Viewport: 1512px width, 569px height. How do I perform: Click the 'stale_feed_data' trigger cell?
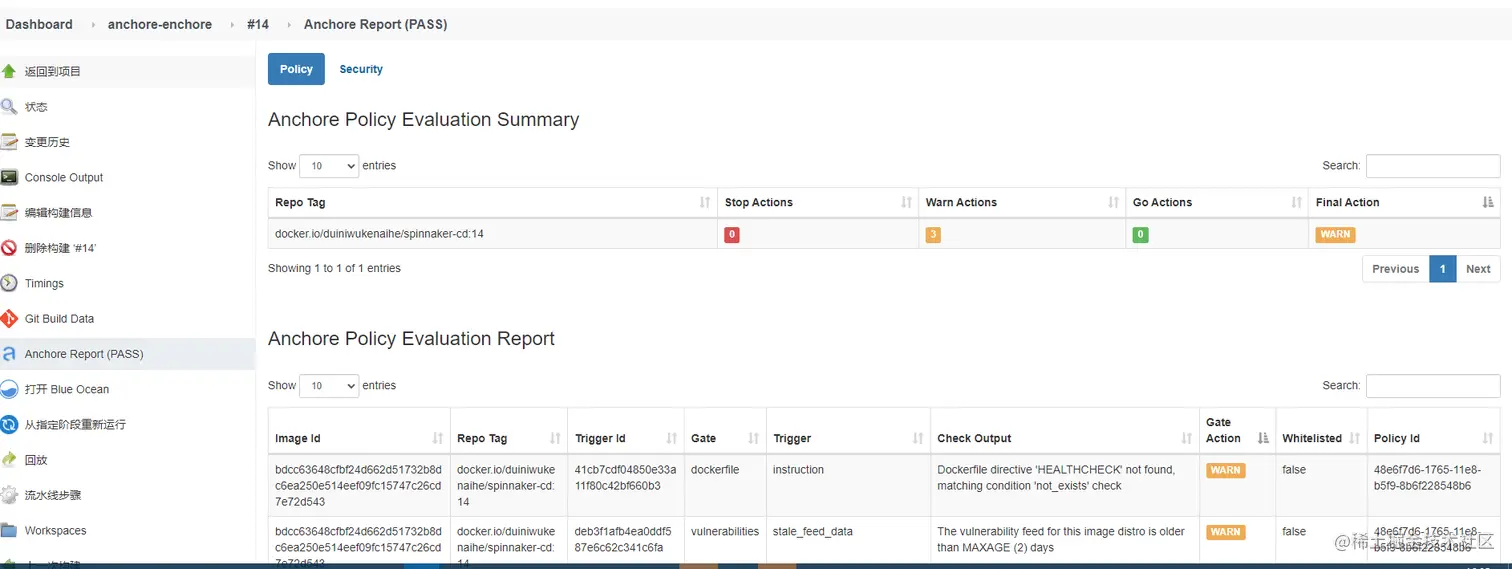813,531
